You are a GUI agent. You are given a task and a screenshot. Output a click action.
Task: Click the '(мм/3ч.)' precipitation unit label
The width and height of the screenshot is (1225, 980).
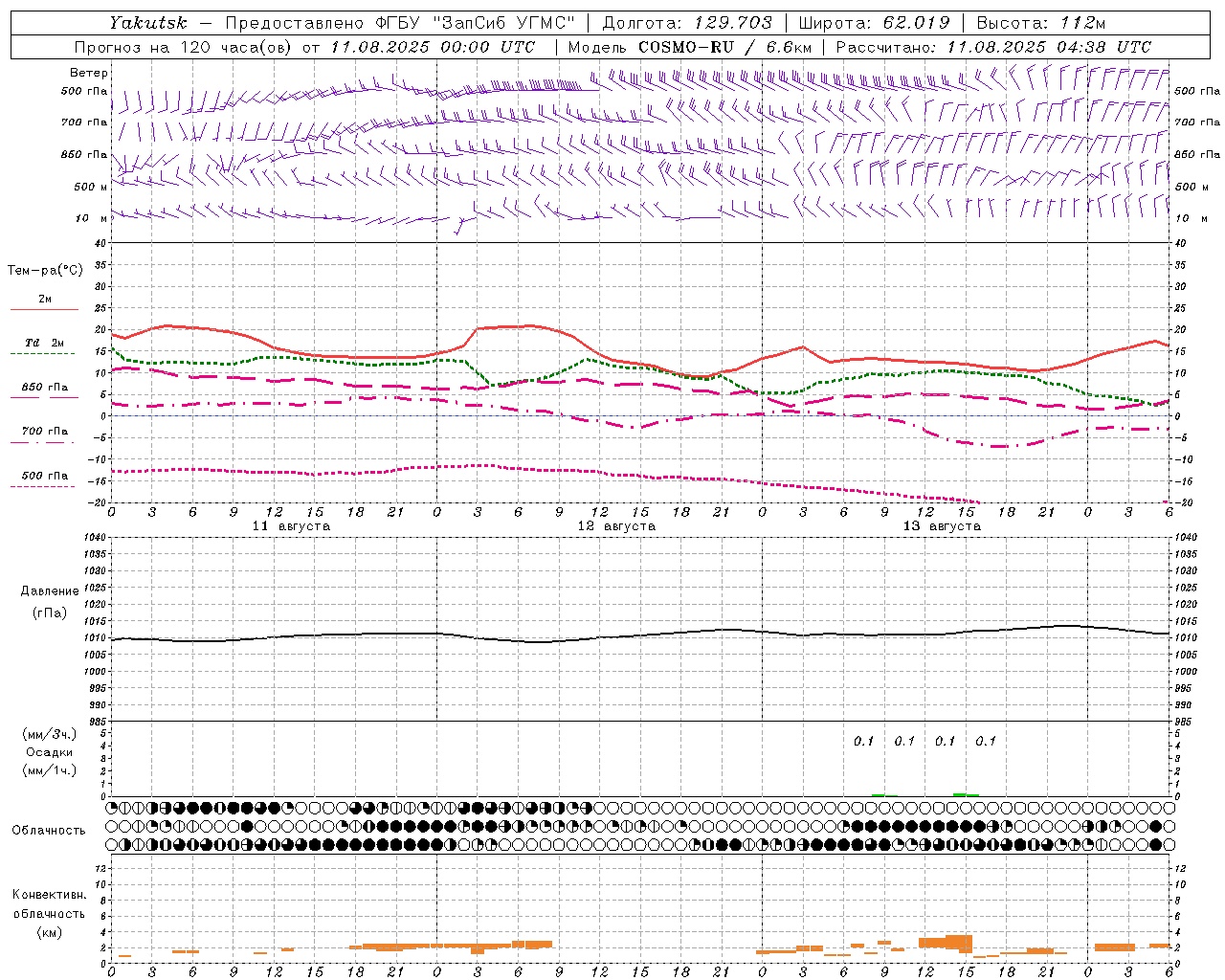coord(49,734)
